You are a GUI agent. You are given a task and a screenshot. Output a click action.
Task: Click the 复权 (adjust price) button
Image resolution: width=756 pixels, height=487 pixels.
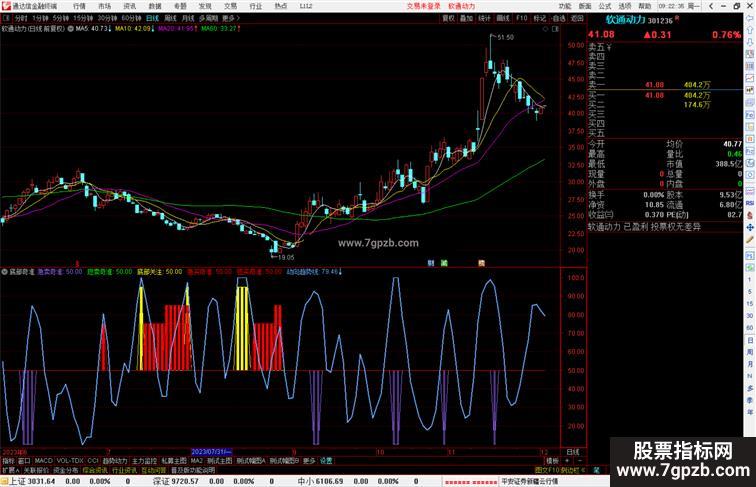point(448,18)
